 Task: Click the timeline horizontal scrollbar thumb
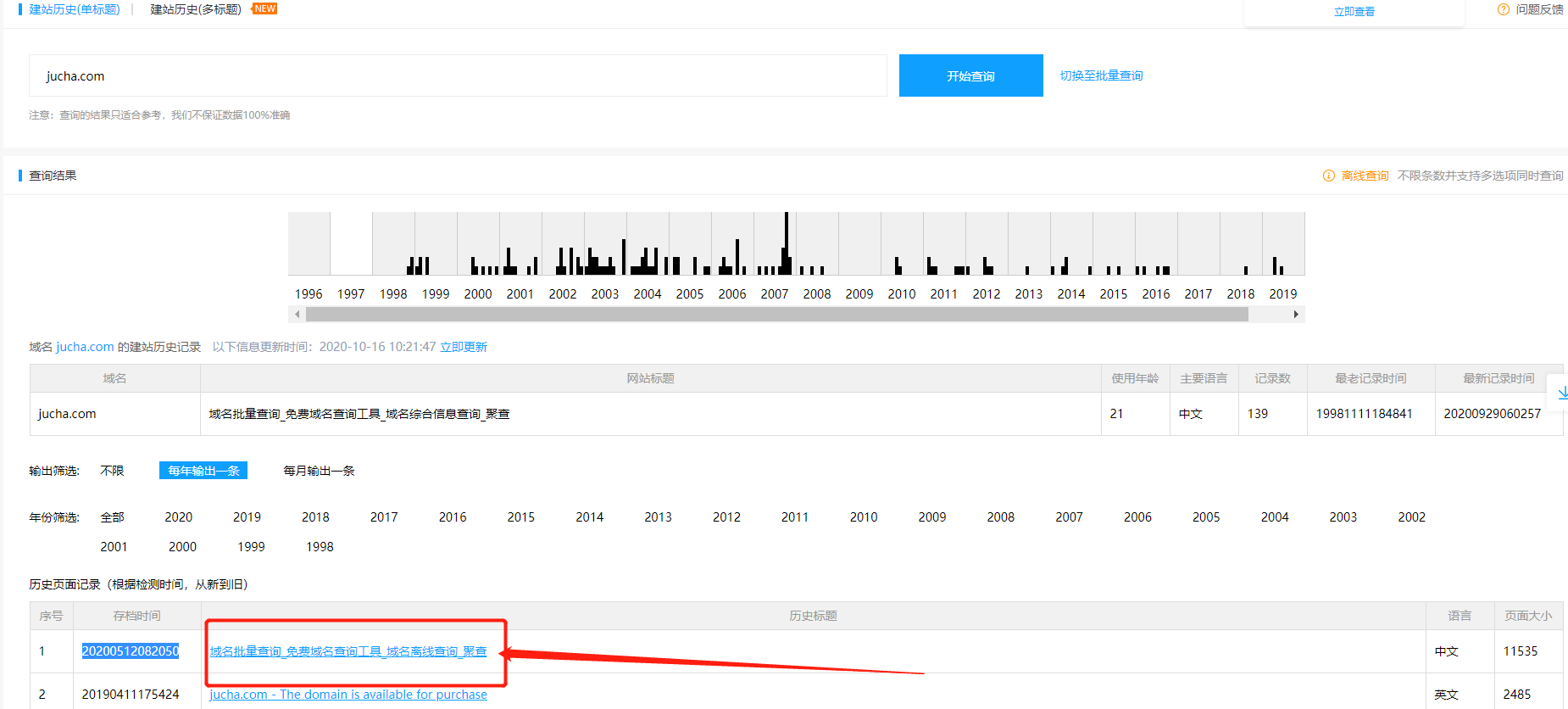point(776,315)
